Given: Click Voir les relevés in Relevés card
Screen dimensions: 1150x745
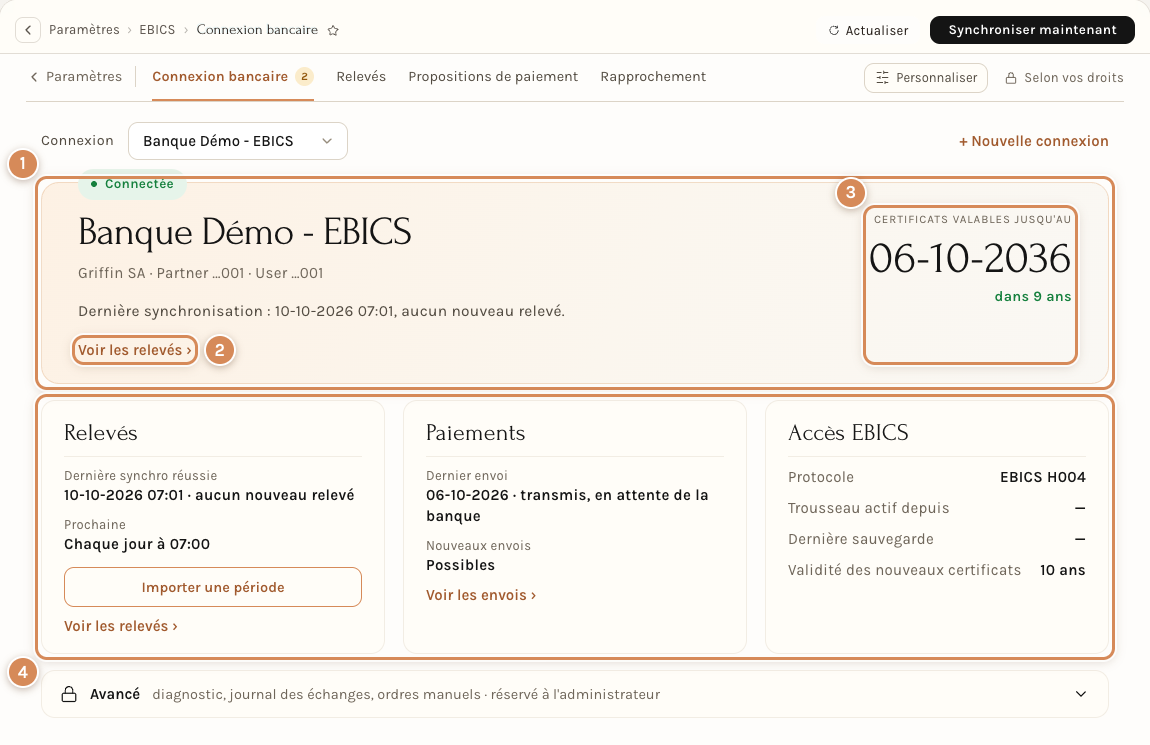Looking at the screenshot, I should pos(121,626).
